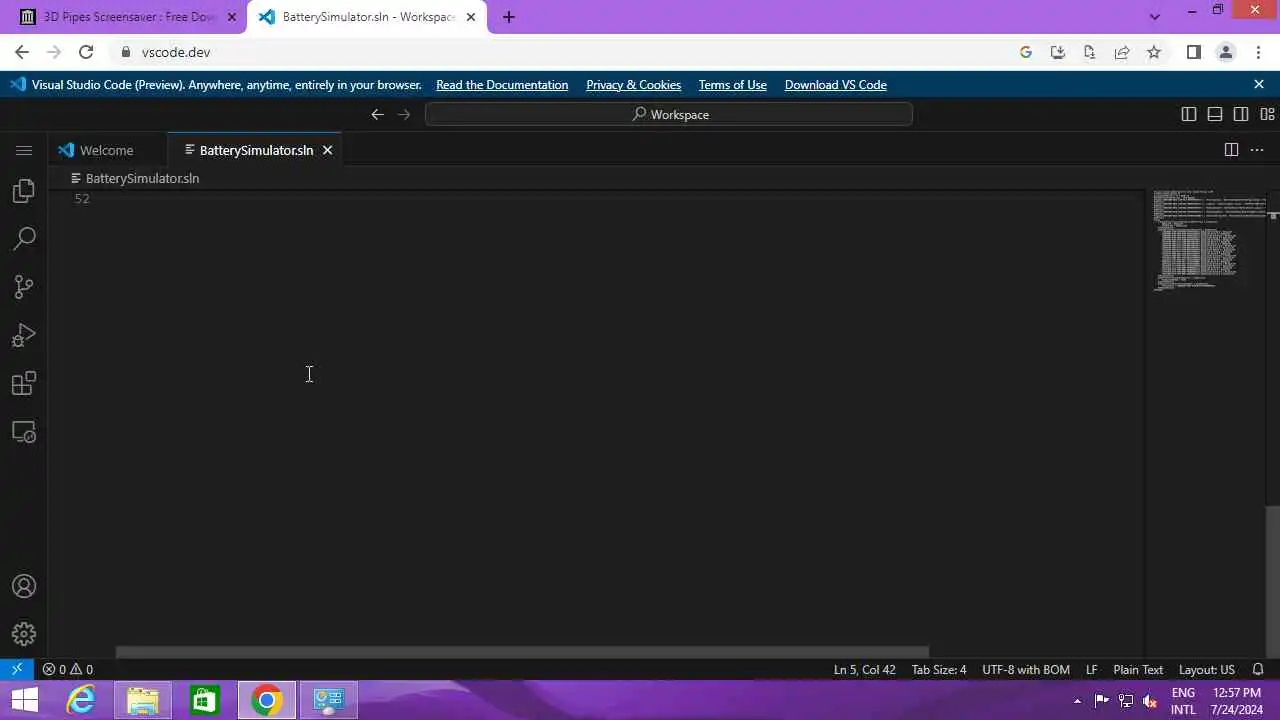Click the vscode.dev address bar

pyautogui.click(x=560, y=52)
